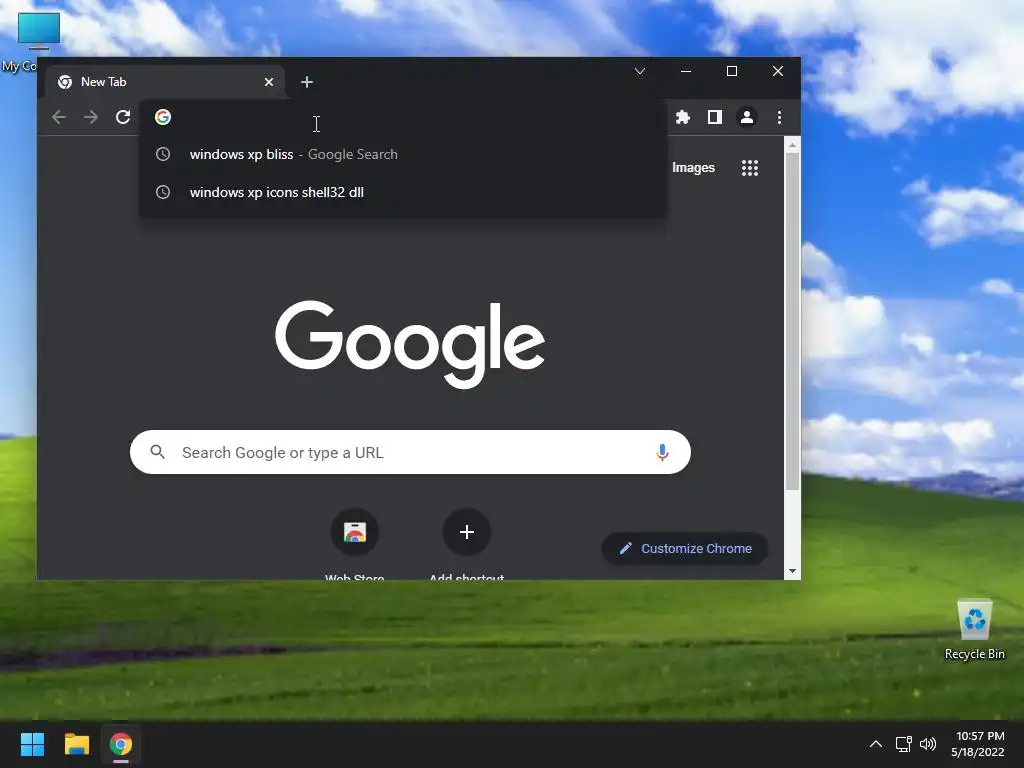The width and height of the screenshot is (1024, 768).
Task: Click the scrollbar down arrow
Action: 792,571
